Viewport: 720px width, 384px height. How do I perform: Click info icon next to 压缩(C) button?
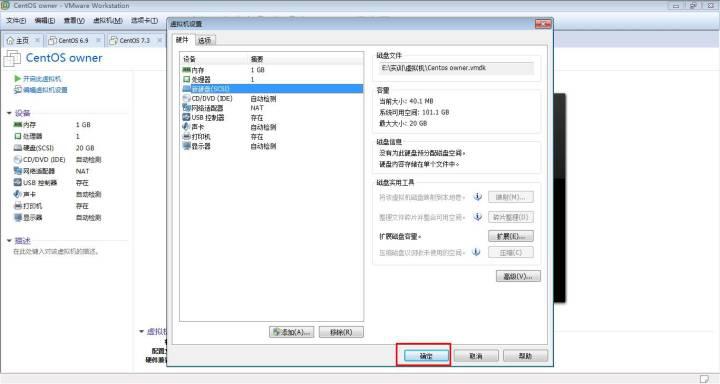[x=476, y=252]
